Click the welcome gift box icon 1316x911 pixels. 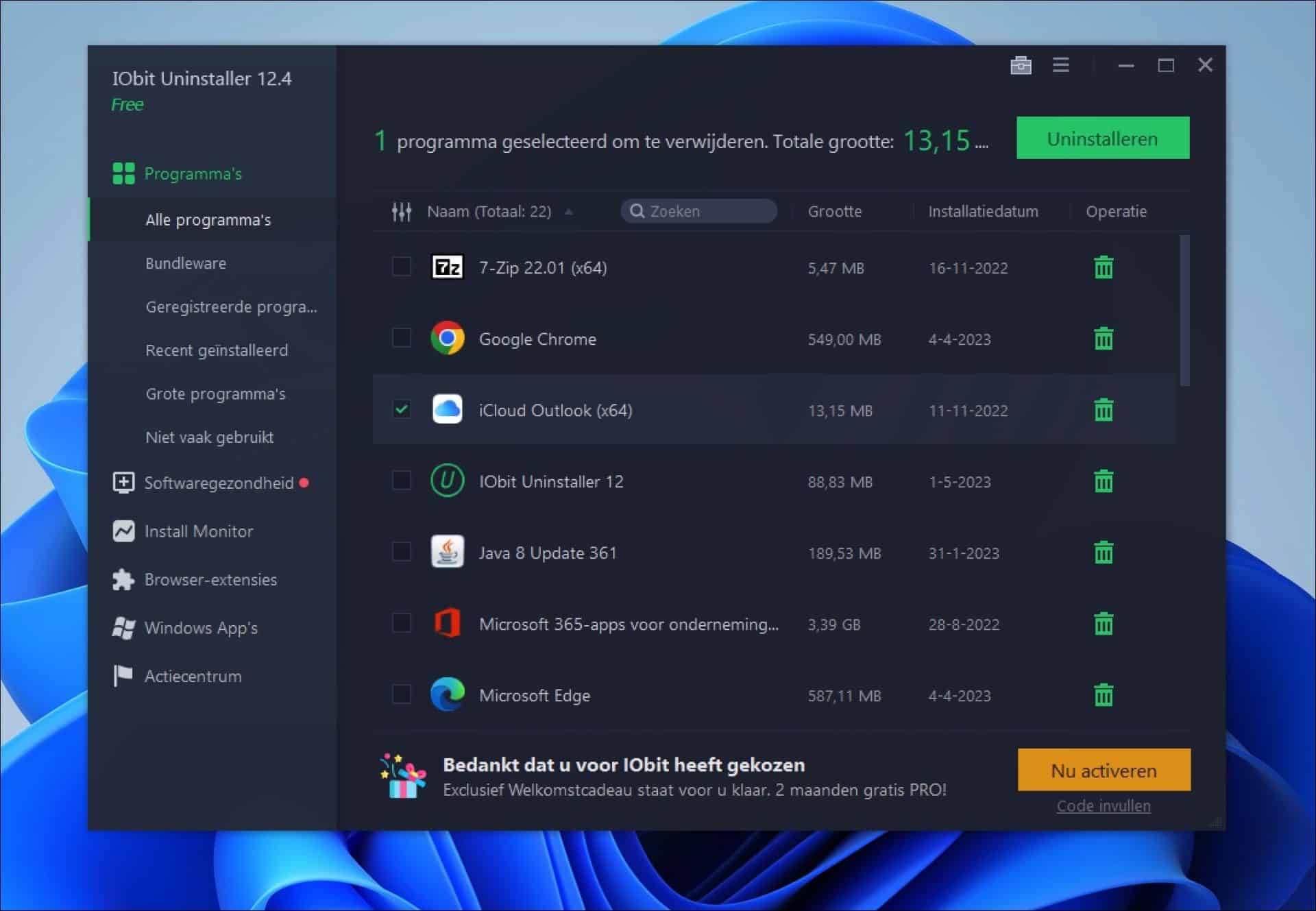(403, 776)
